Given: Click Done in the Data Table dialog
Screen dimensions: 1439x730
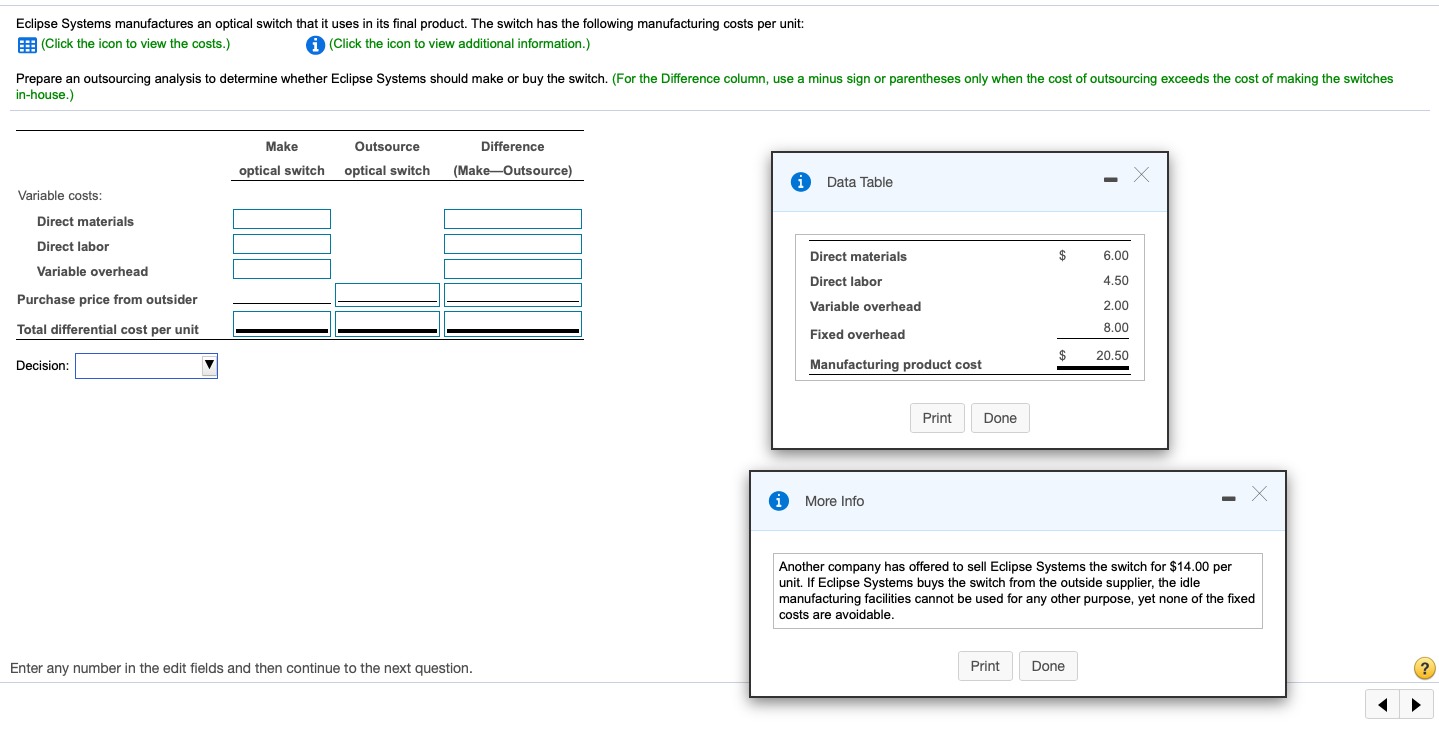Looking at the screenshot, I should [x=1000, y=418].
